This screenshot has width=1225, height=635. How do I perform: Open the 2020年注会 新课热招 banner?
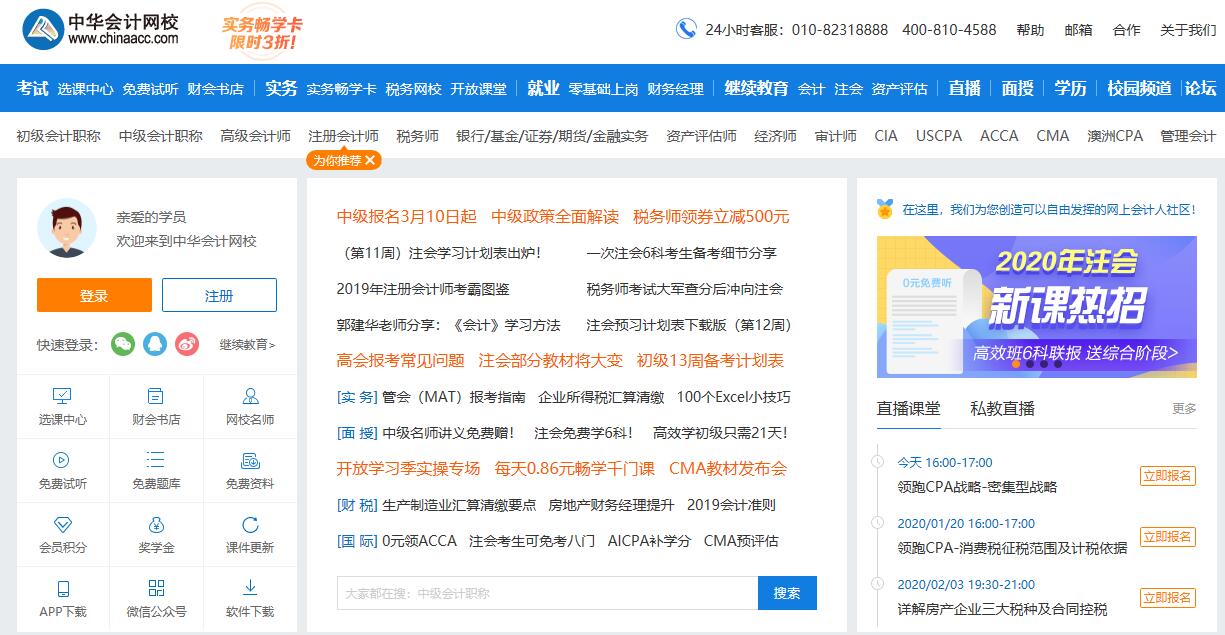pyautogui.click(x=1036, y=306)
